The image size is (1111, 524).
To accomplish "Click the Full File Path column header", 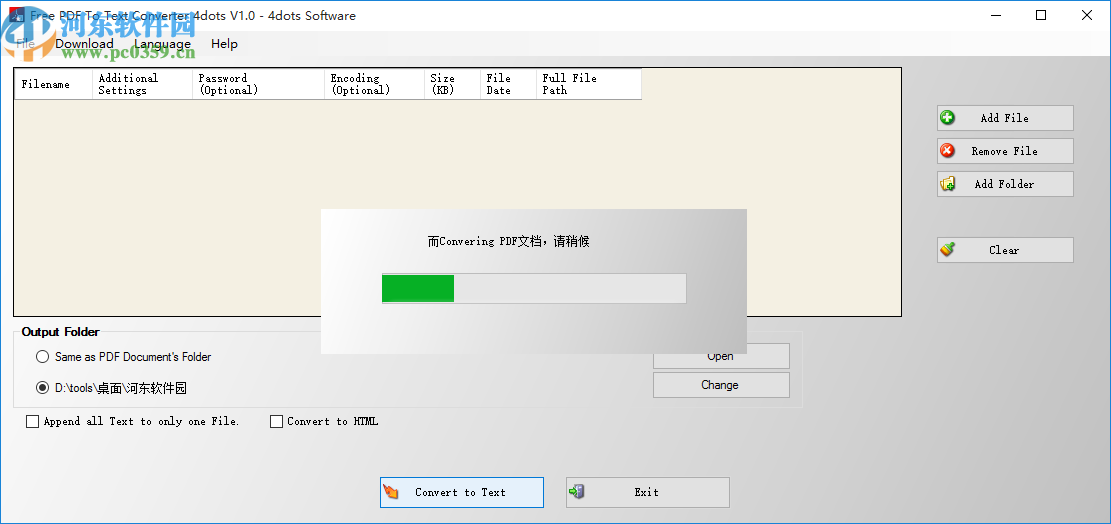I will pos(589,84).
